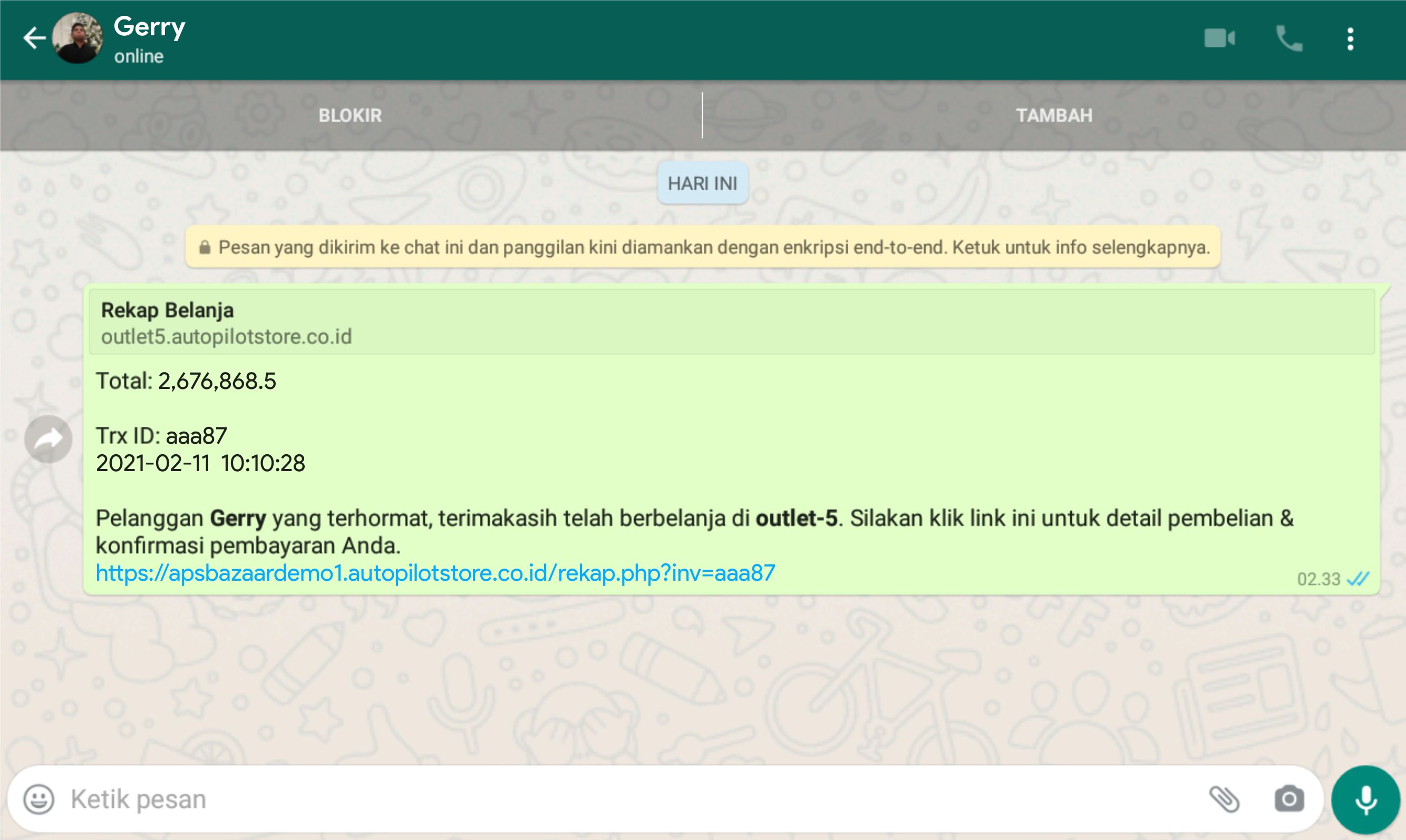This screenshot has height=840, width=1406.
Task: Click the online status text
Action: (139, 56)
